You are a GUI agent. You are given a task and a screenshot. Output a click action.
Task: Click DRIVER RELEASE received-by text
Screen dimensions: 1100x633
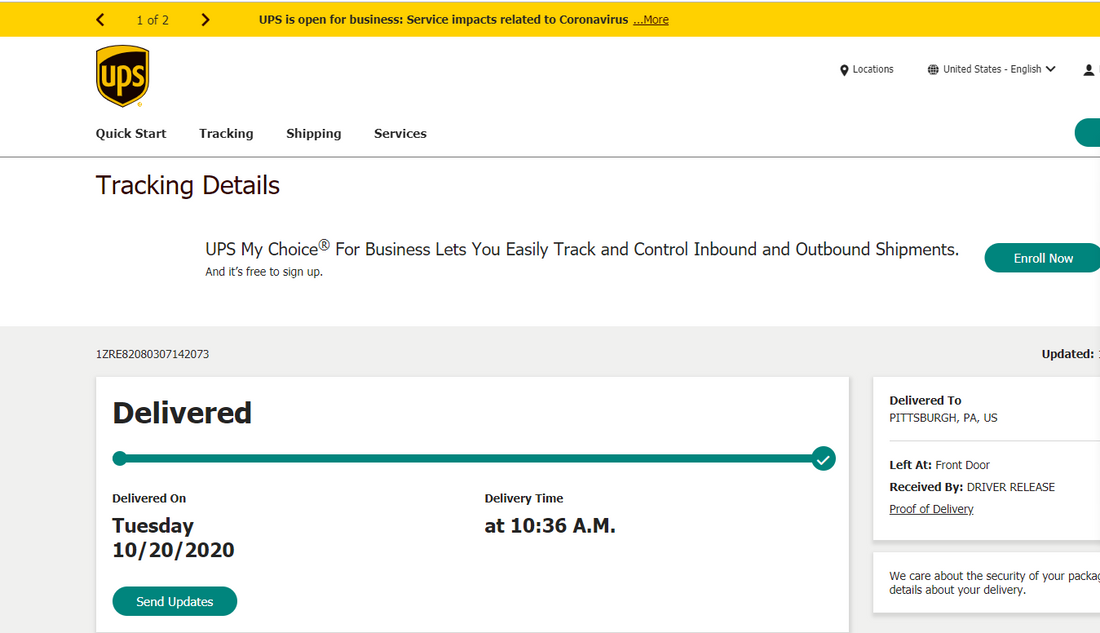[1010, 487]
